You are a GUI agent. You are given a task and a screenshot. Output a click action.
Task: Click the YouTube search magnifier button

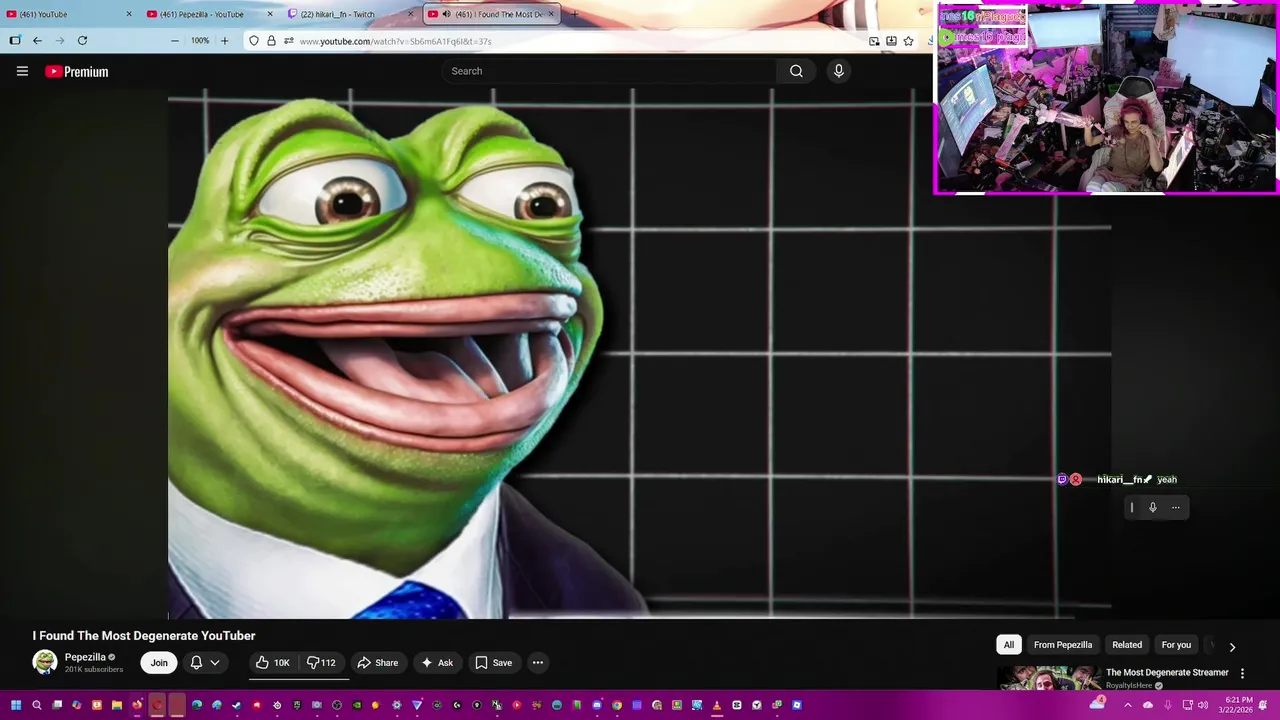[x=796, y=71]
